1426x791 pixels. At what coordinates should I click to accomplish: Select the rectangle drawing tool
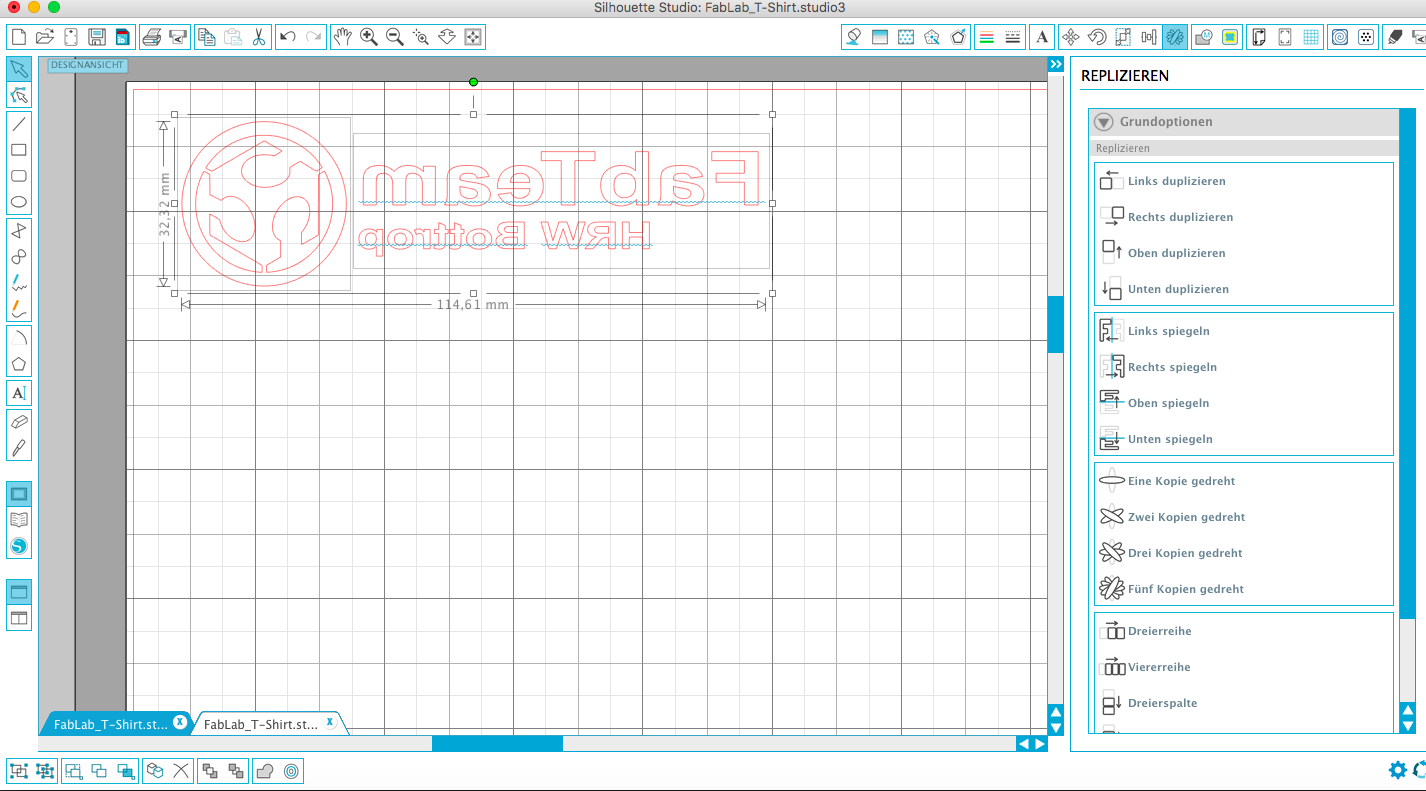19,150
